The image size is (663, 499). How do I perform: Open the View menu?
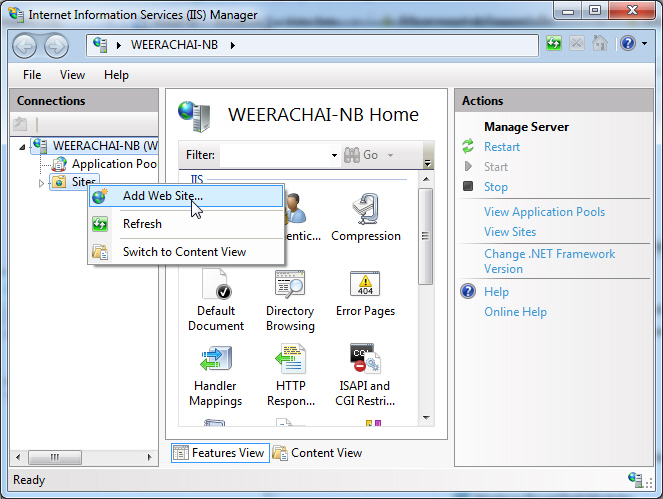point(72,75)
